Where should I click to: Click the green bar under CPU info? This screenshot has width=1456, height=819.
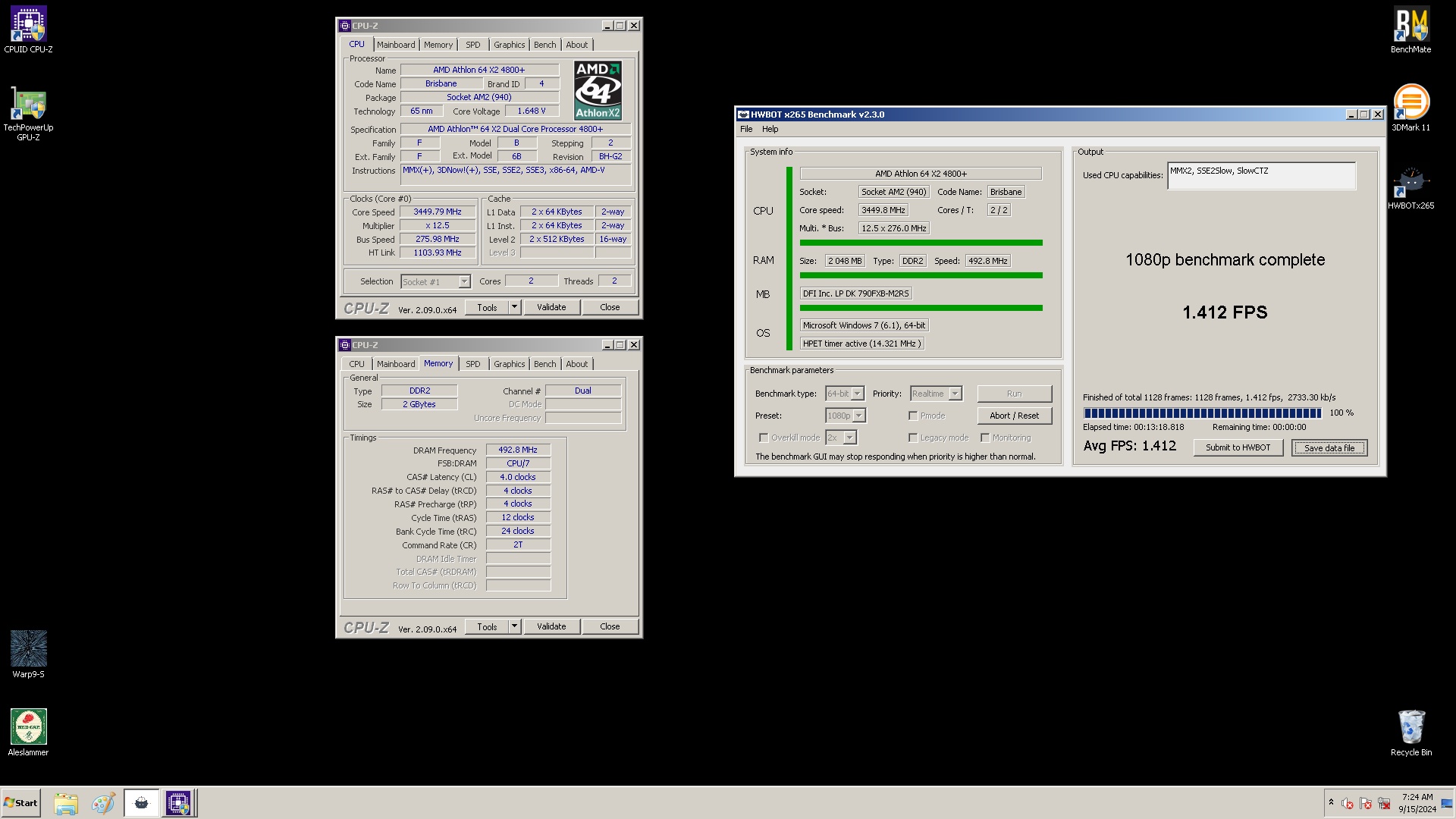coord(921,243)
